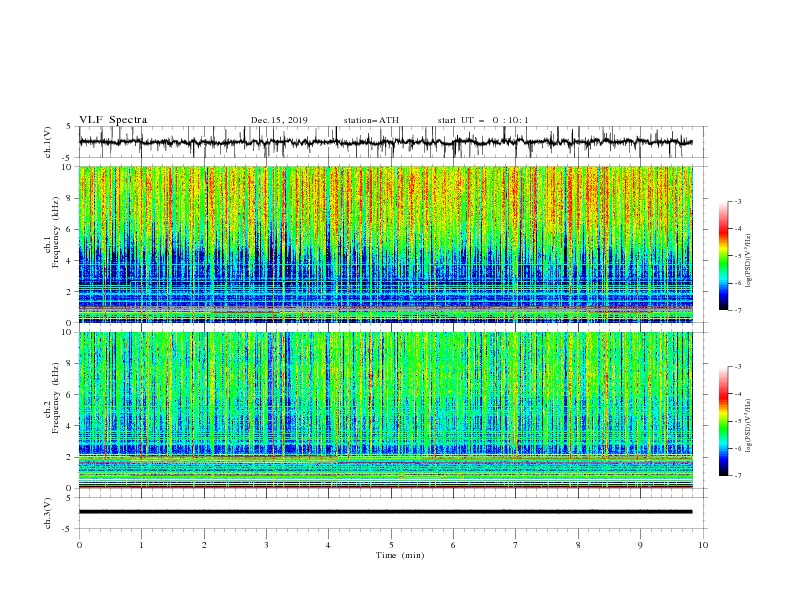Click the "8" kHz tick of the ch.2 spectrogram

[70, 363]
